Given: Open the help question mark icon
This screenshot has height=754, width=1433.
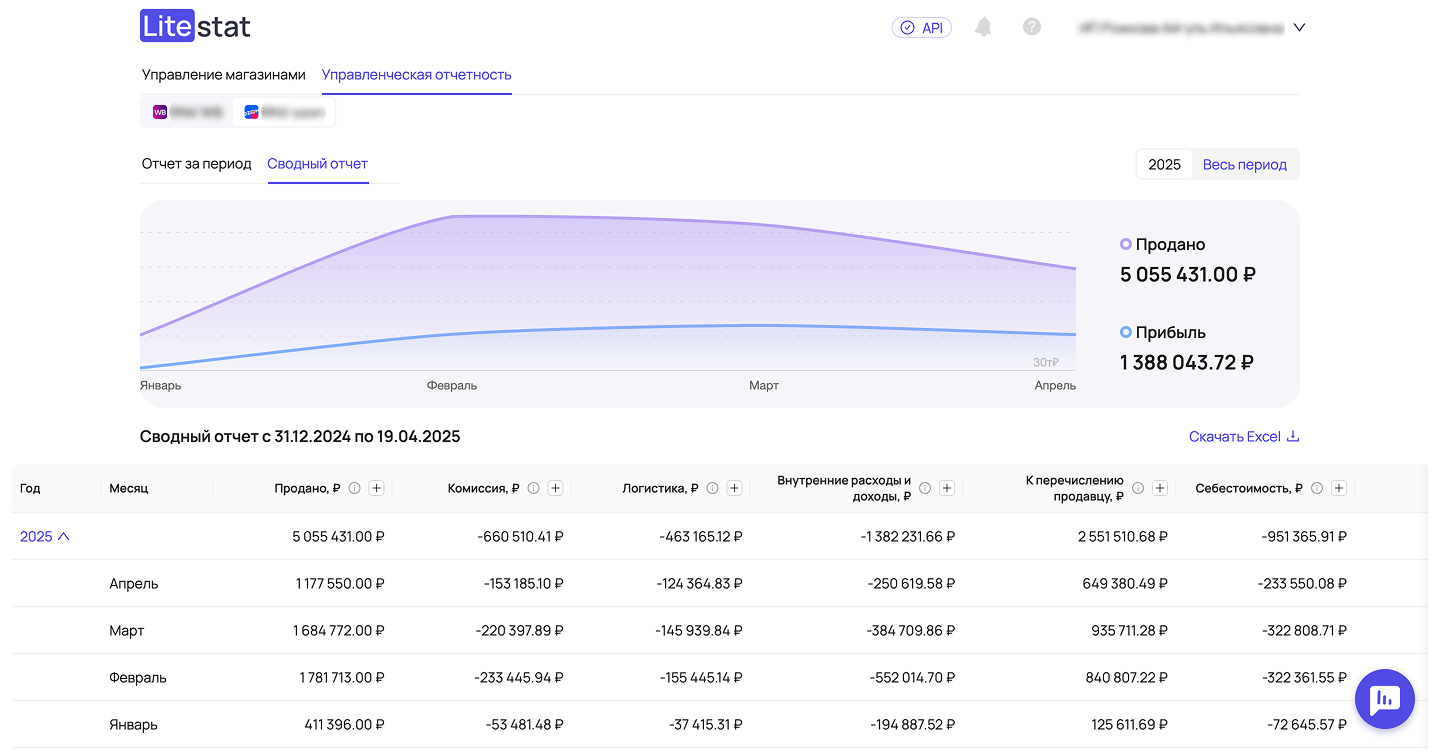Looking at the screenshot, I should coord(1032,27).
